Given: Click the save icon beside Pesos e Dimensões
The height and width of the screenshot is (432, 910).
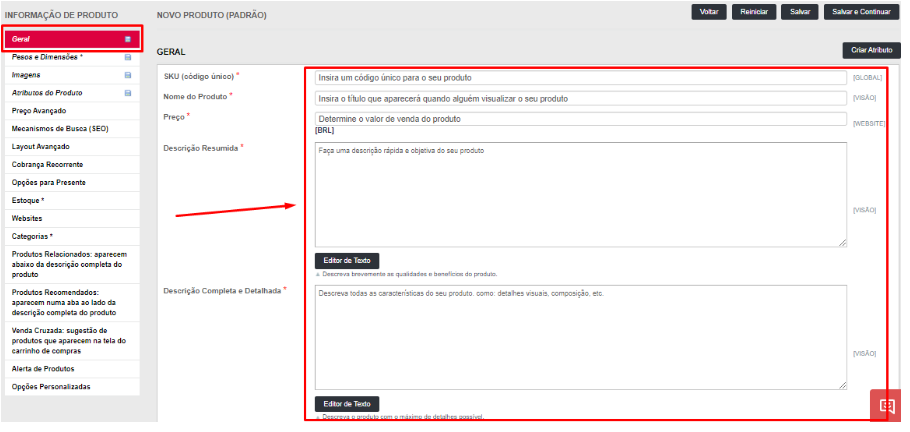Looking at the screenshot, I should (x=127, y=57).
